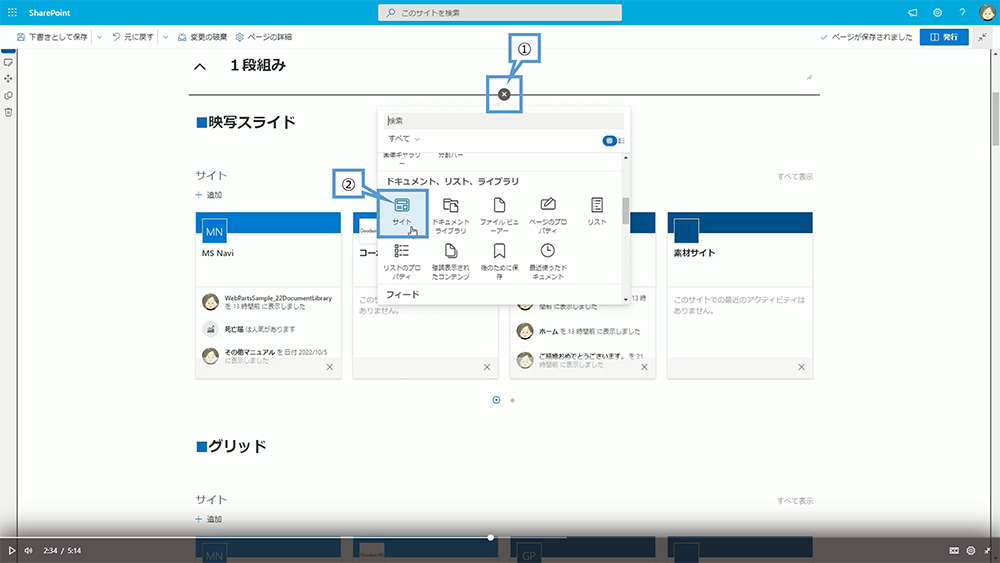Click すべて表示 link above site cards
The height and width of the screenshot is (563, 1000).
pos(795,177)
